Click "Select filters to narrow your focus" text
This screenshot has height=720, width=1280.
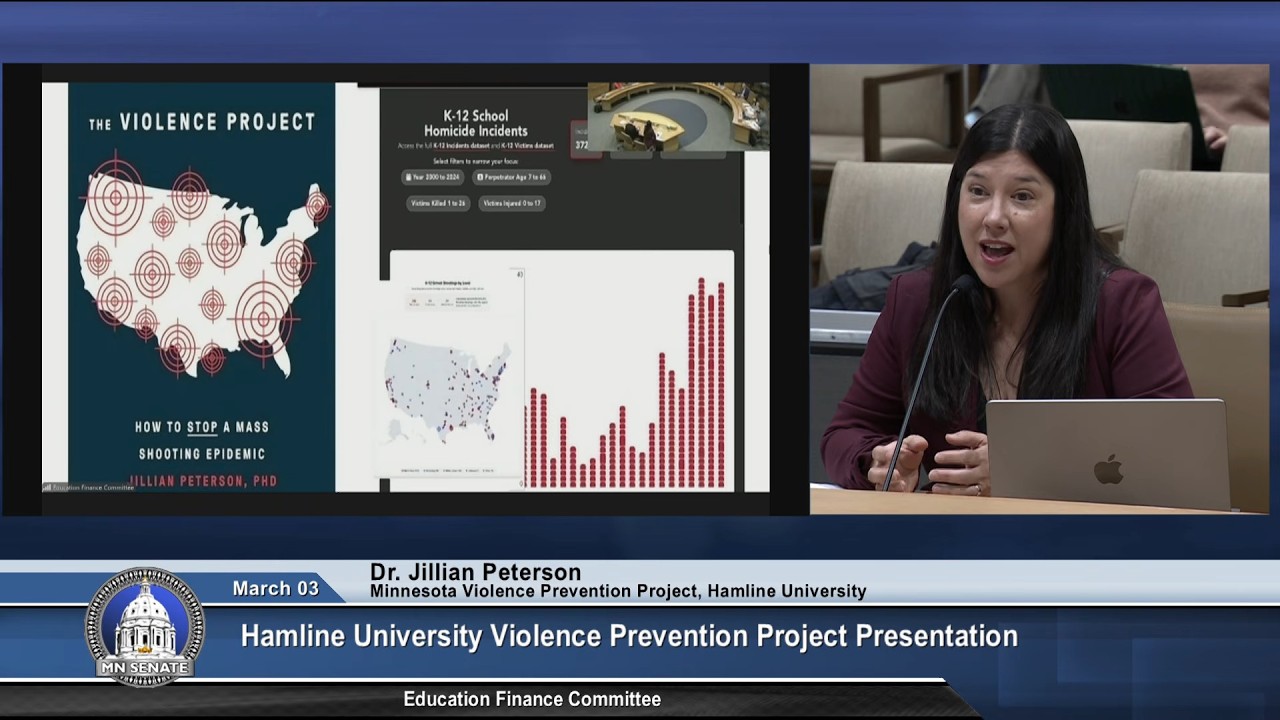point(476,161)
